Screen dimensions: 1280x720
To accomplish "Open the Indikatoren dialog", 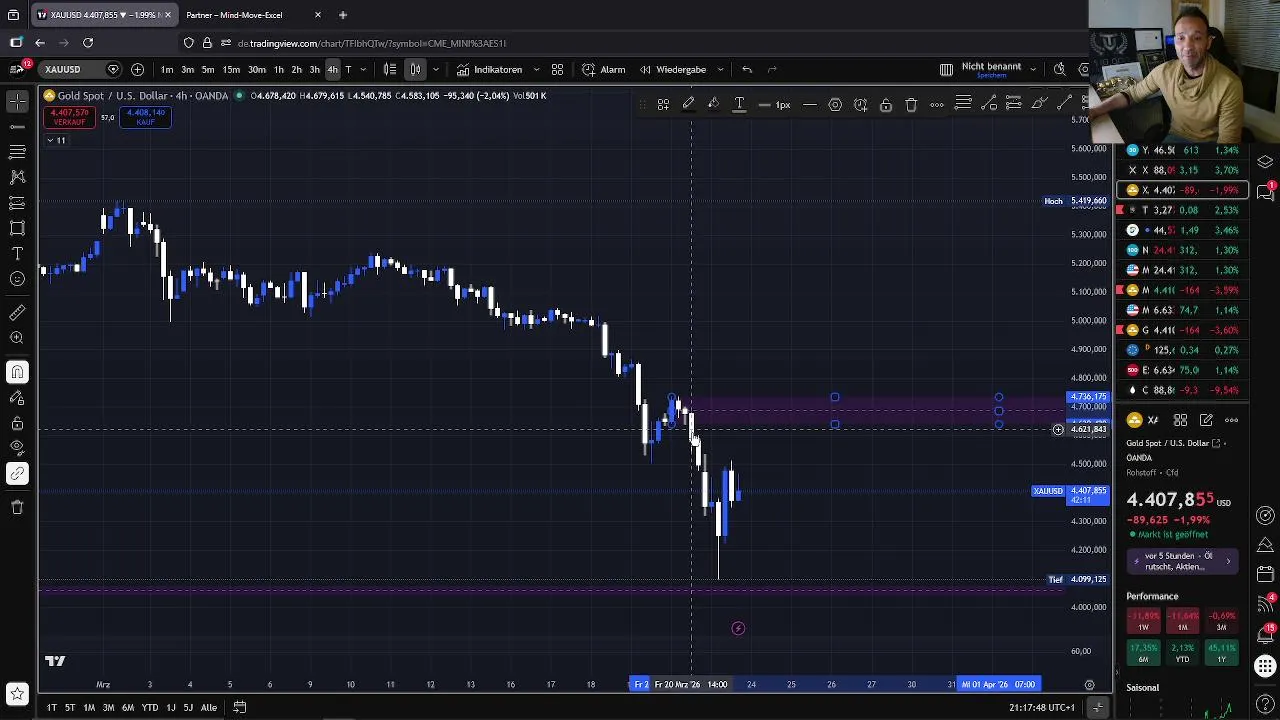I will (490, 69).
